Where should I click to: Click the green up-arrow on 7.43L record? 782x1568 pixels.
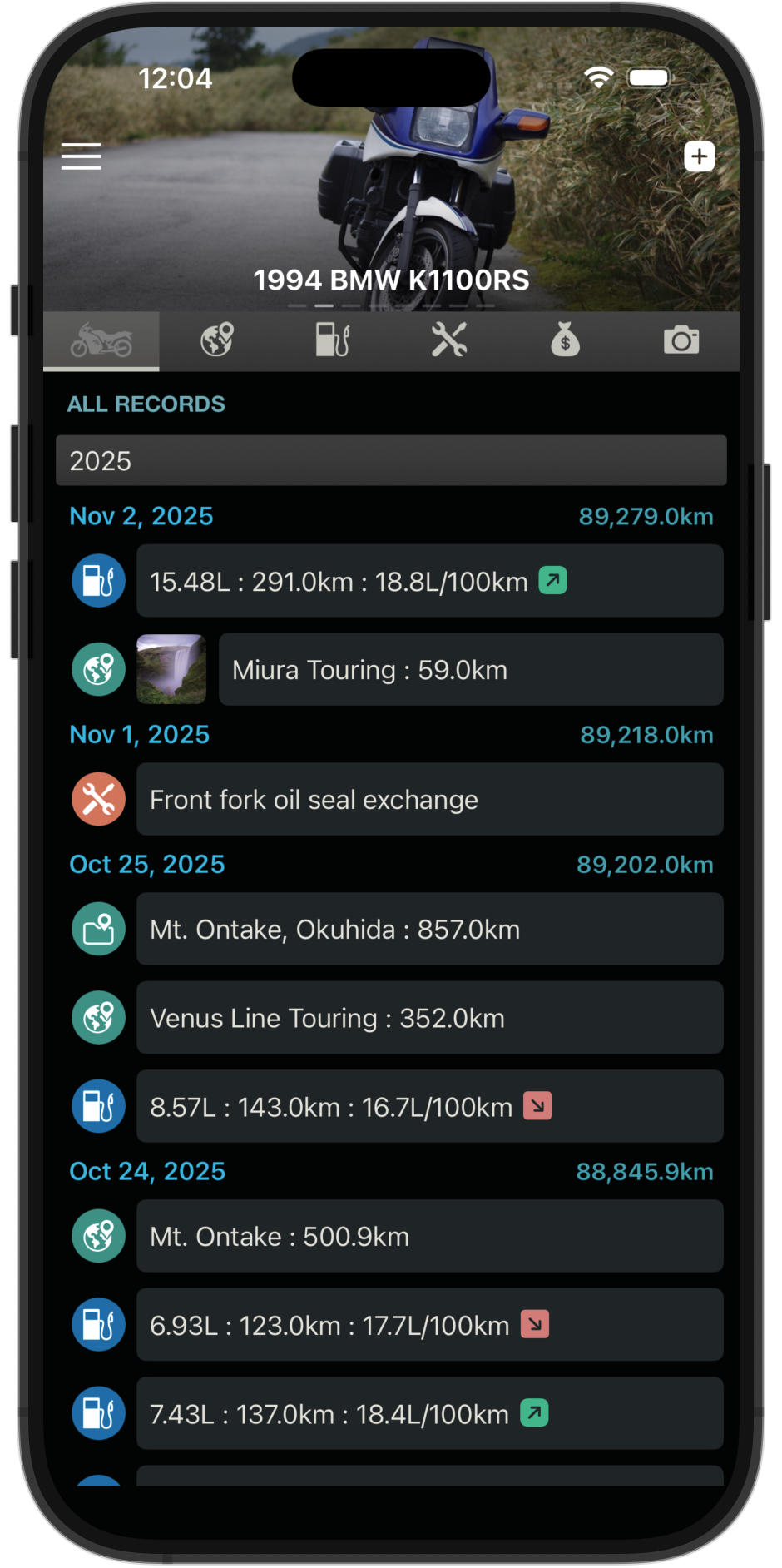pyautogui.click(x=534, y=1412)
